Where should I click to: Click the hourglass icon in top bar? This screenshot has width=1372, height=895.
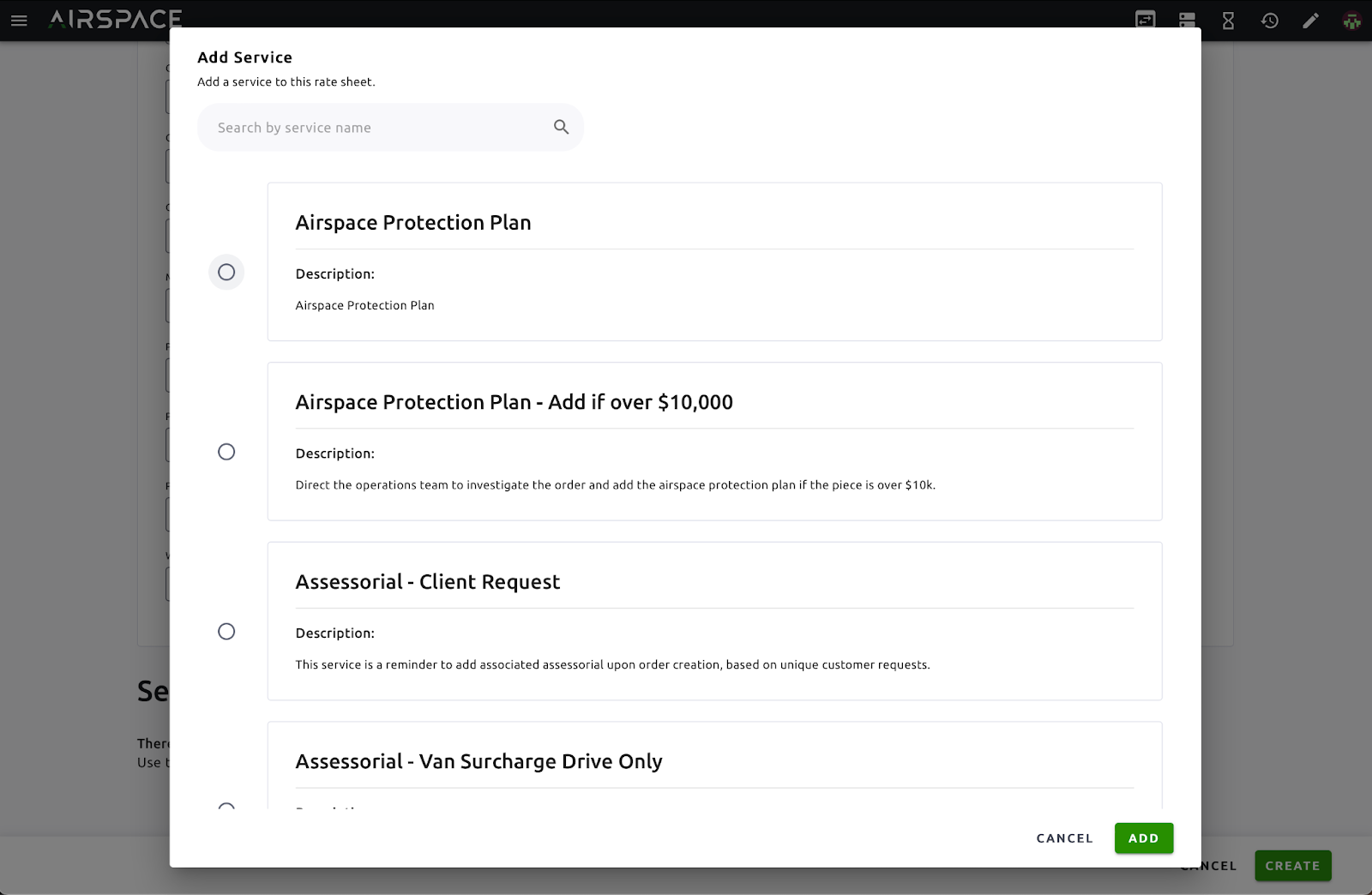click(1228, 20)
